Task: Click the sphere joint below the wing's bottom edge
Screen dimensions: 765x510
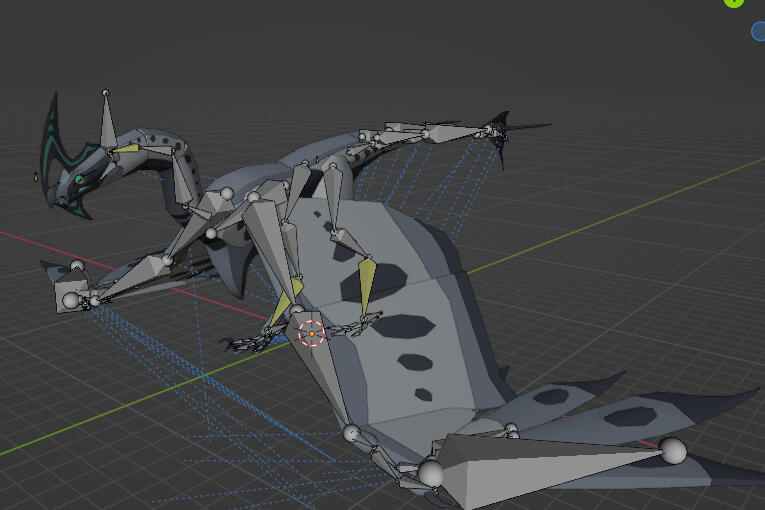Action: [x=351, y=433]
